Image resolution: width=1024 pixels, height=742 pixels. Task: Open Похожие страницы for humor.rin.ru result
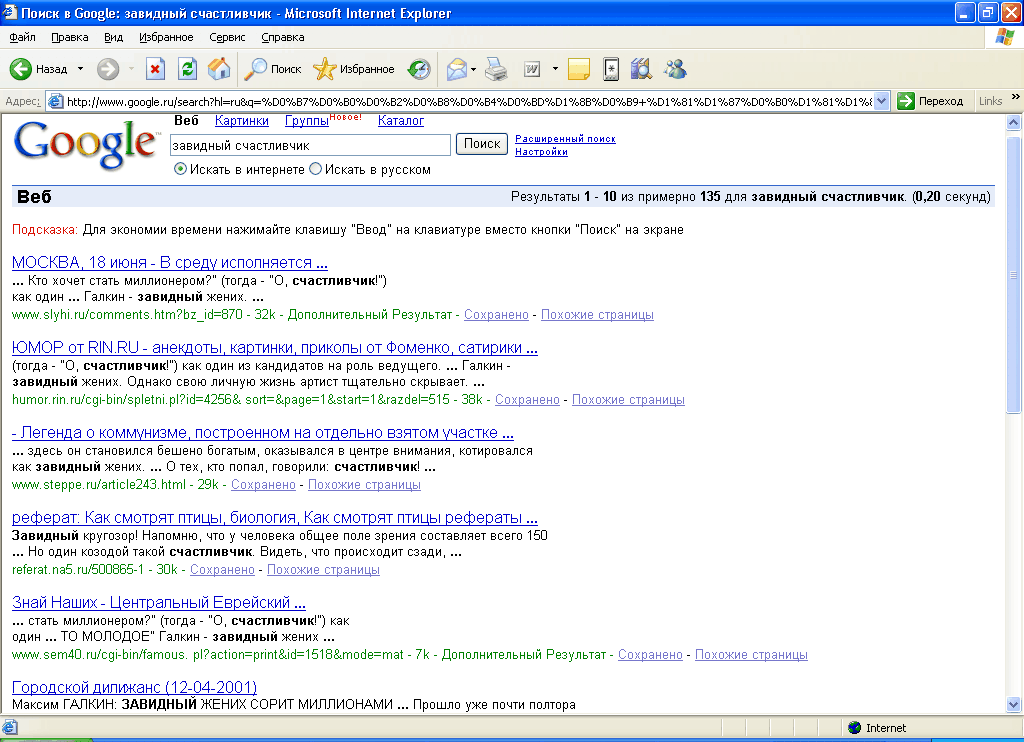pos(628,400)
